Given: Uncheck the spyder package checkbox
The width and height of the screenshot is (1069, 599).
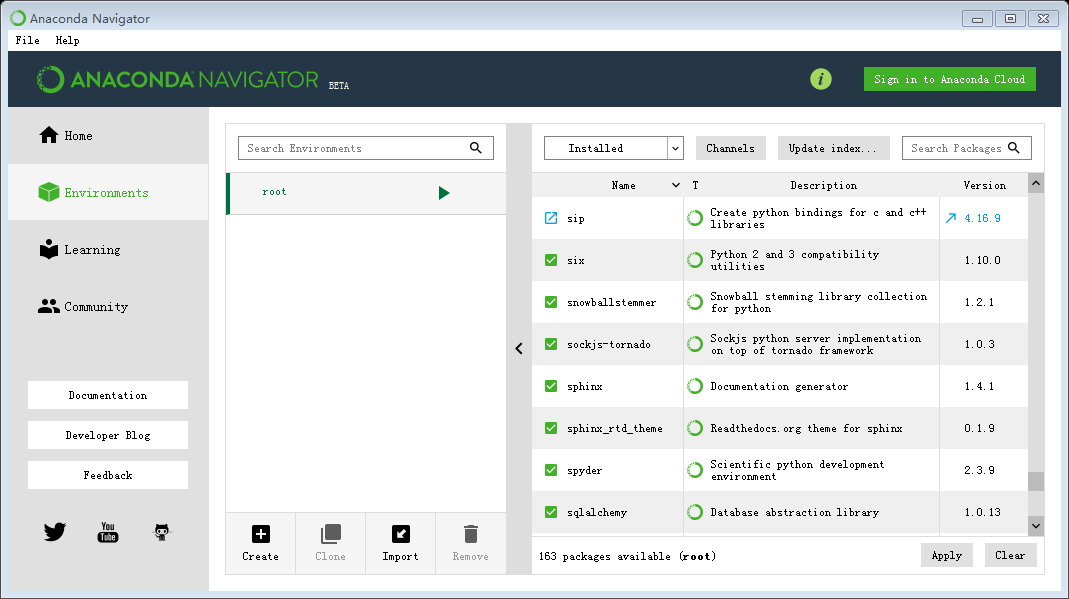Looking at the screenshot, I should point(551,470).
